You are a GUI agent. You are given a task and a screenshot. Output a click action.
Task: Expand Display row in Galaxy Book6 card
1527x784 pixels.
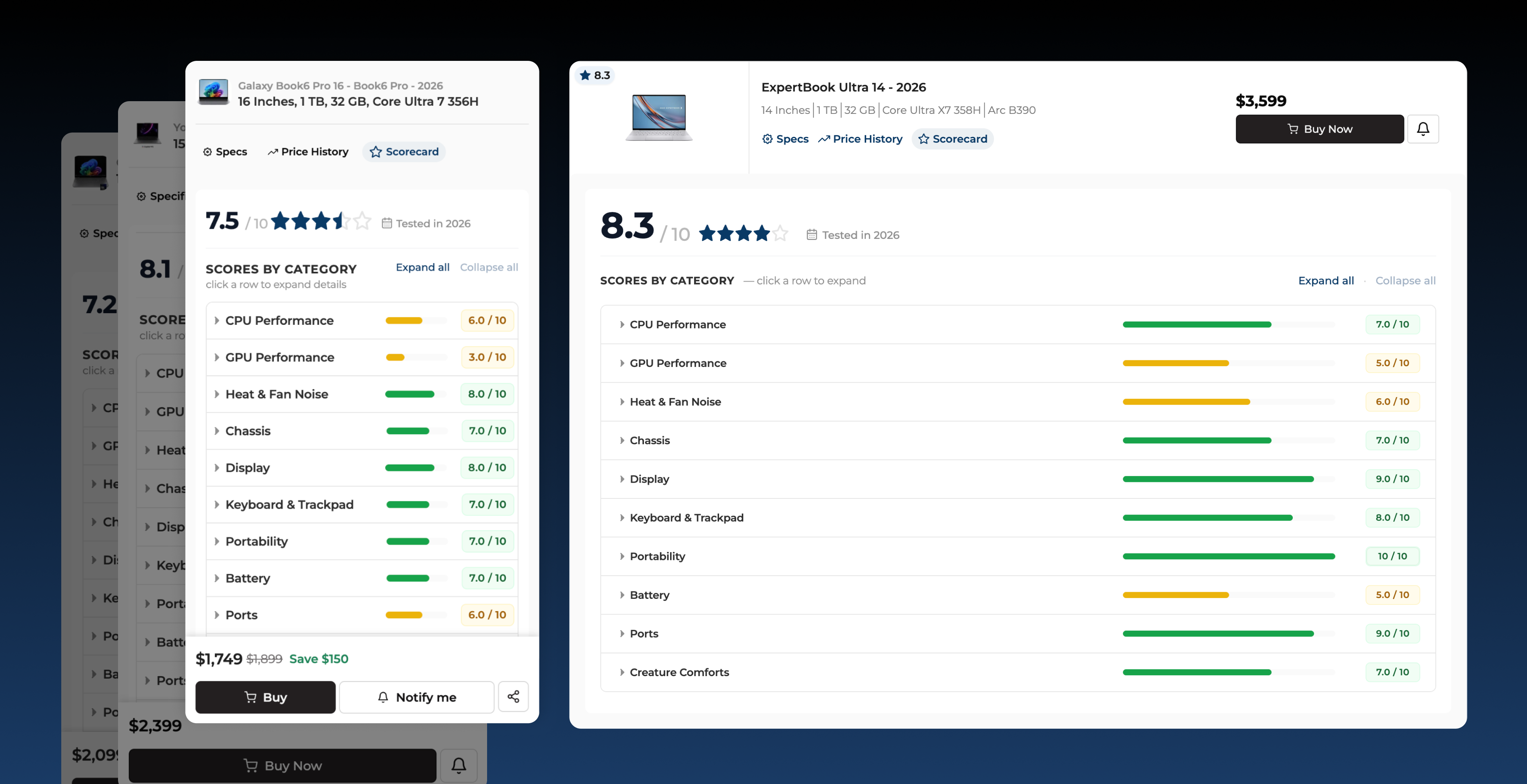click(362, 467)
